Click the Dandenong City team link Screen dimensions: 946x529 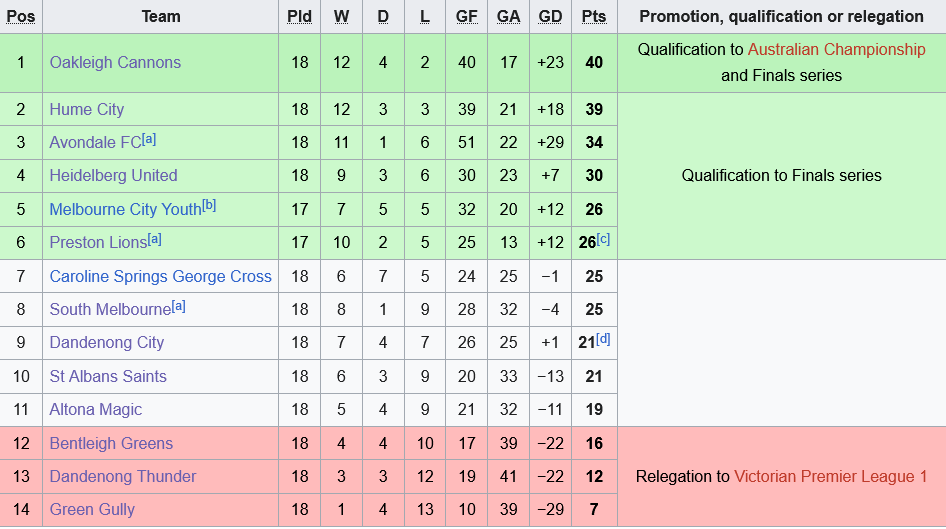tap(107, 343)
